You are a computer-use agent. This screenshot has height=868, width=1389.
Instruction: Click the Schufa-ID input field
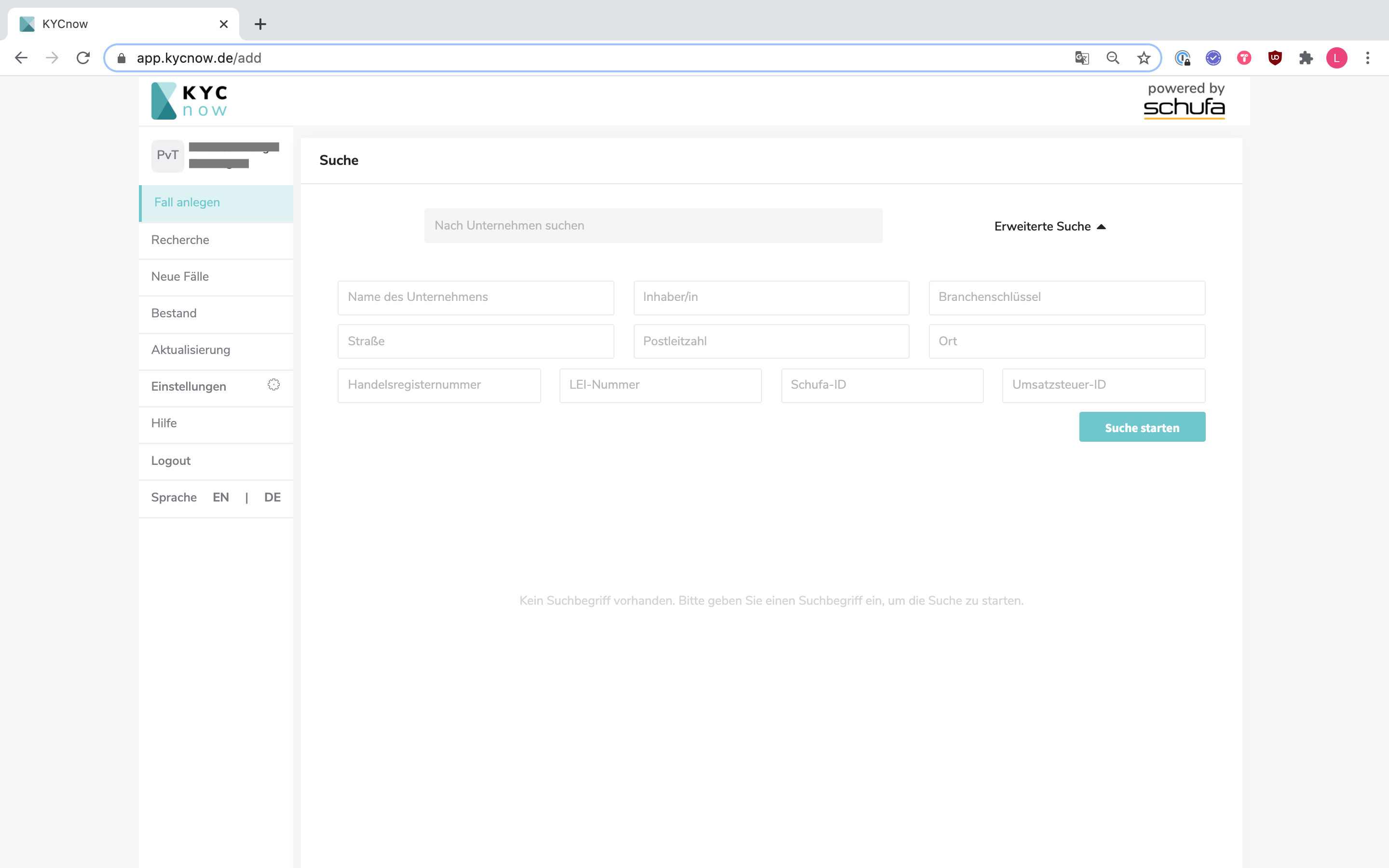coord(882,385)
